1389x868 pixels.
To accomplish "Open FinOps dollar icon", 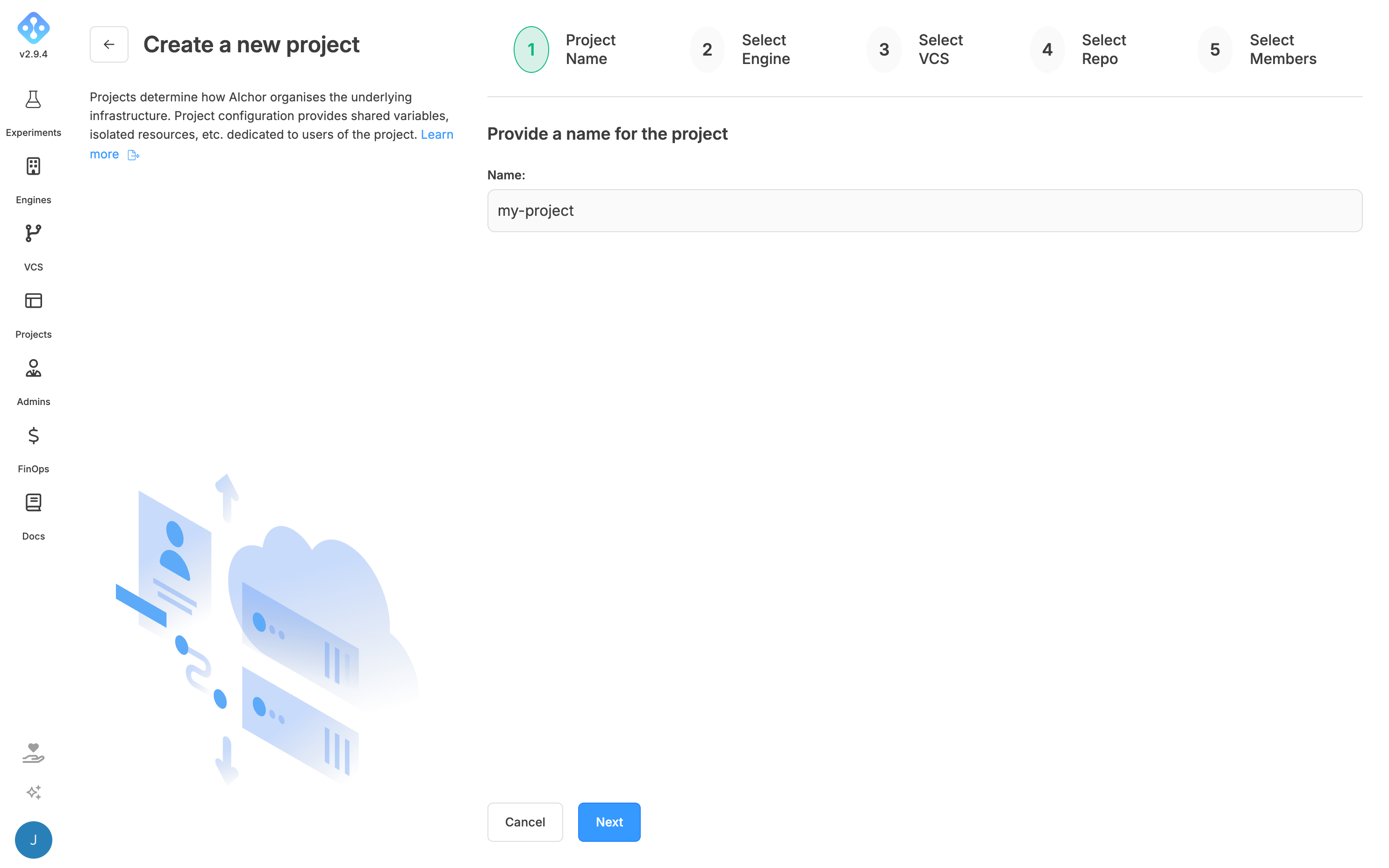I will [x=33, y=435].
